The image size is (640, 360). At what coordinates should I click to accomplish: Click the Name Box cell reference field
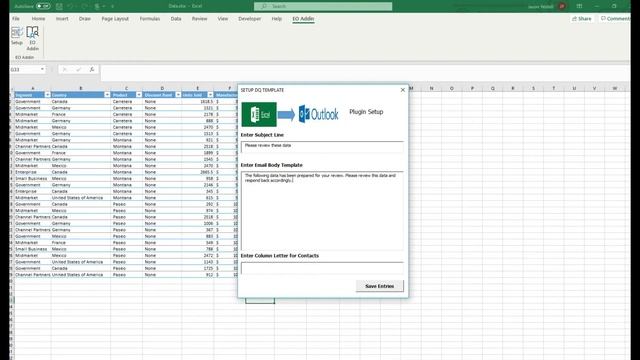(24, 69)
